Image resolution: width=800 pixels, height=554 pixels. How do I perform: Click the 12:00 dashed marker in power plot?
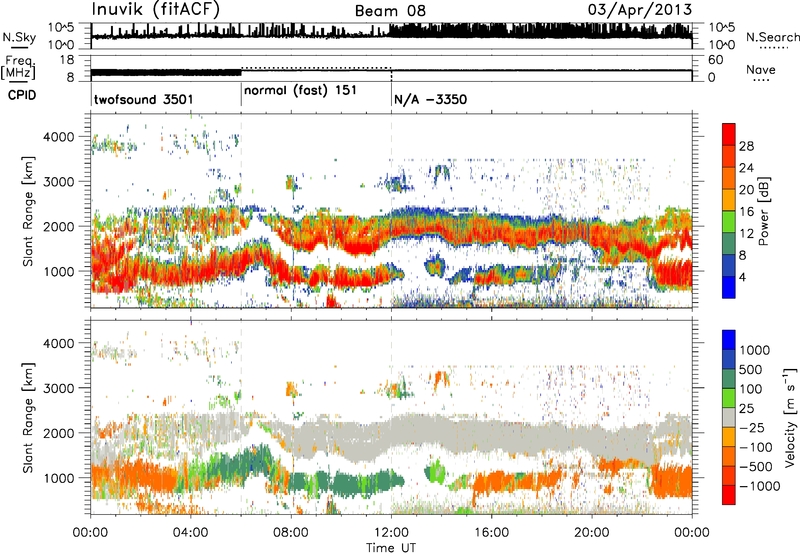click(x=391, y=210)
